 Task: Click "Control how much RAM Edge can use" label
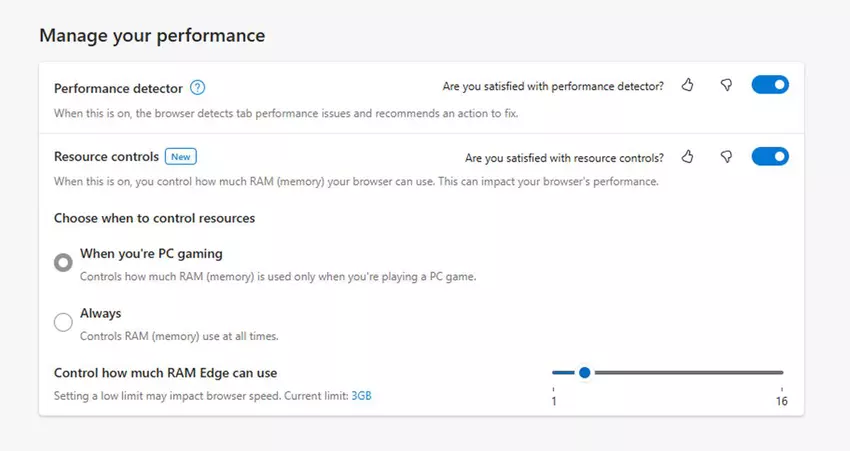pyautogui.click(x=165, y=373)
